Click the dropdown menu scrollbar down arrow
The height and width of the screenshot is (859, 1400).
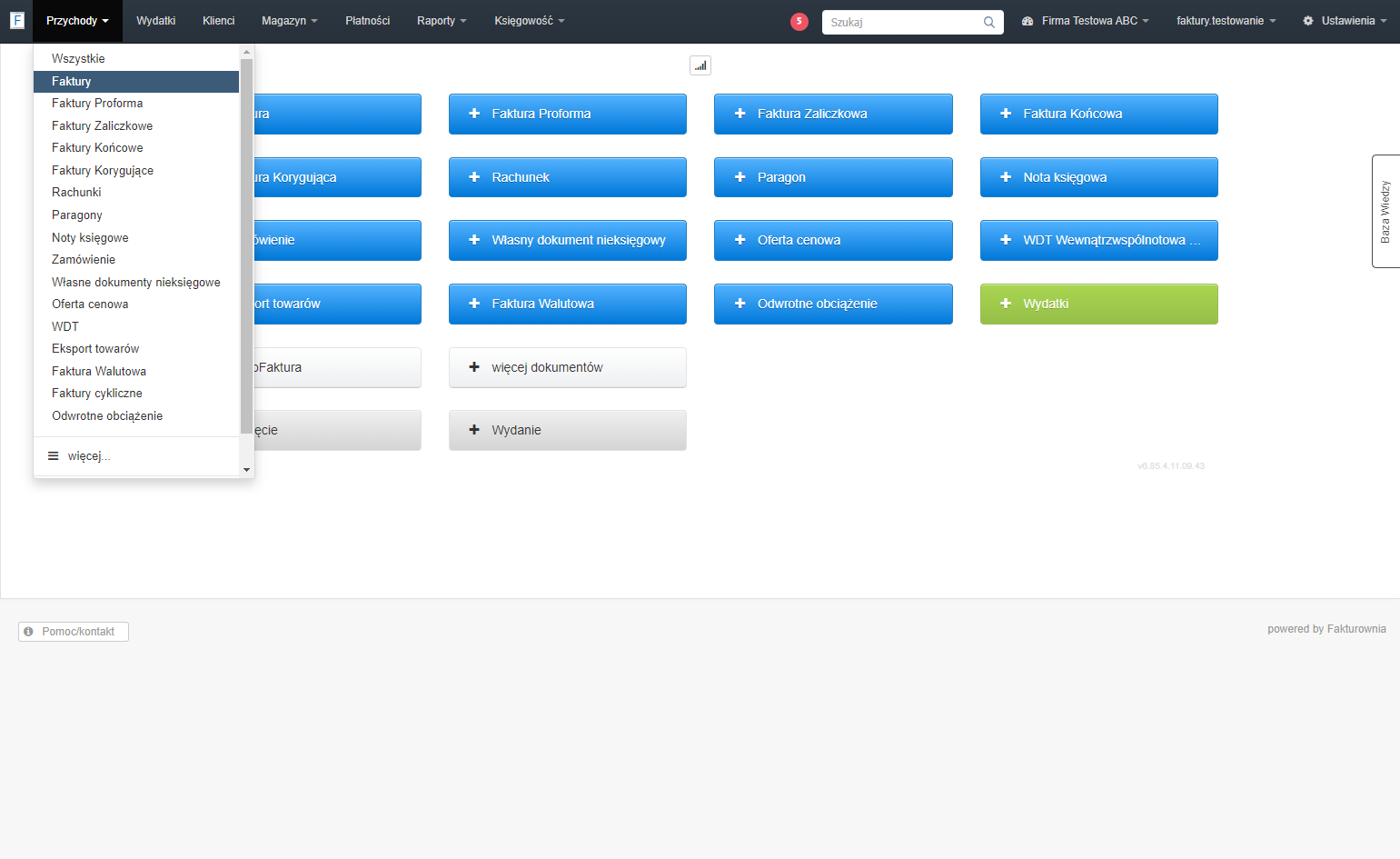tap(246, 470)
